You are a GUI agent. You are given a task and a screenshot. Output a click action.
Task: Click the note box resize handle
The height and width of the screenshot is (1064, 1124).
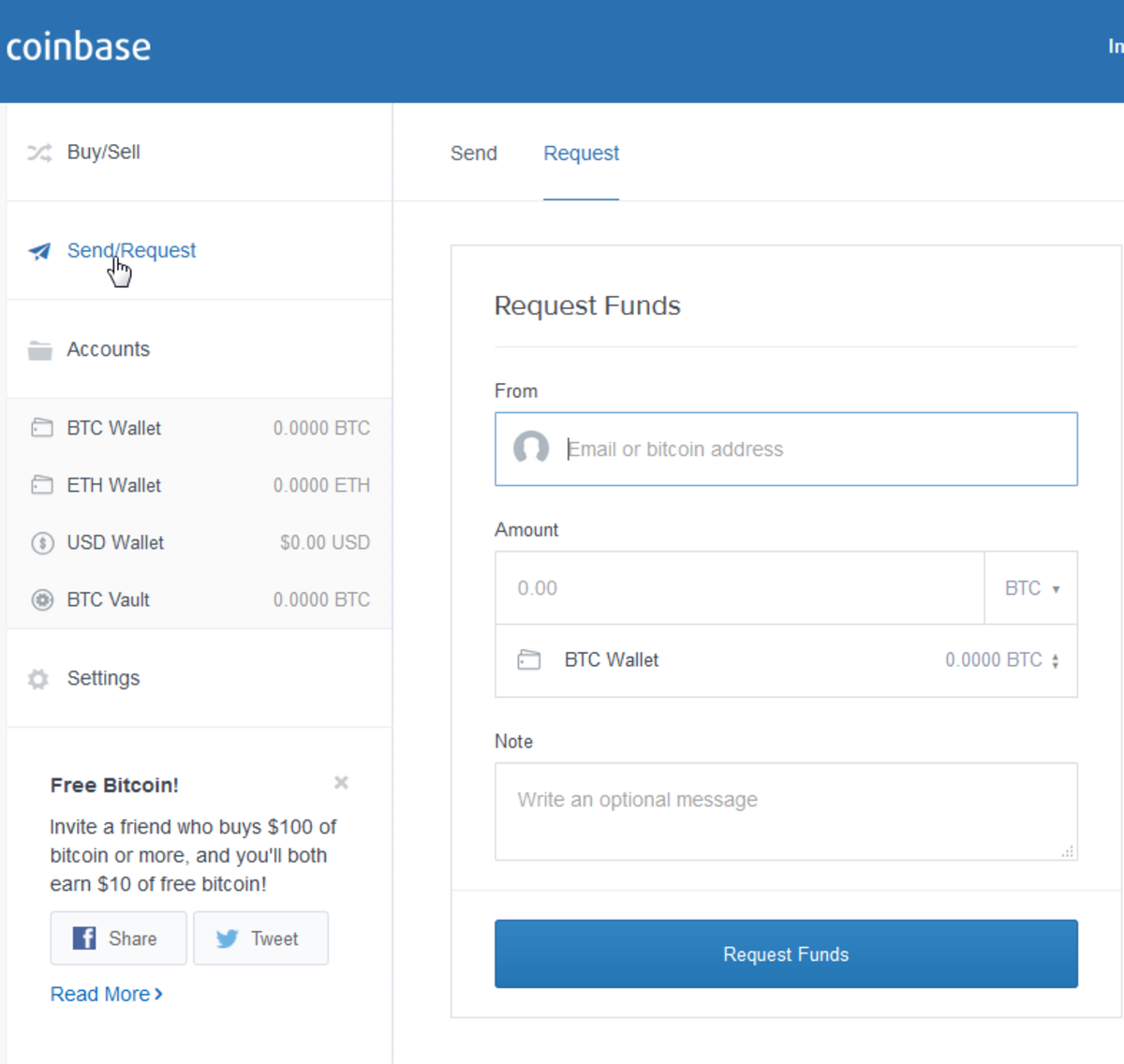click(1068, 851)
